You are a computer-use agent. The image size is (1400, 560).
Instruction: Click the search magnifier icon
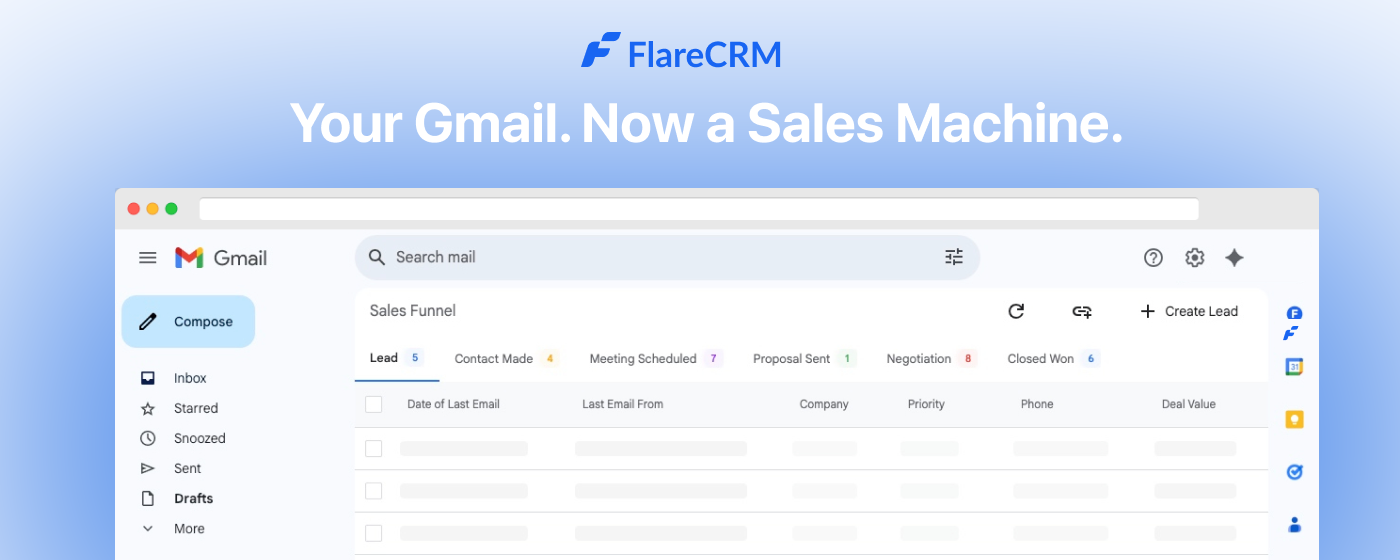[x=377, y=257]
